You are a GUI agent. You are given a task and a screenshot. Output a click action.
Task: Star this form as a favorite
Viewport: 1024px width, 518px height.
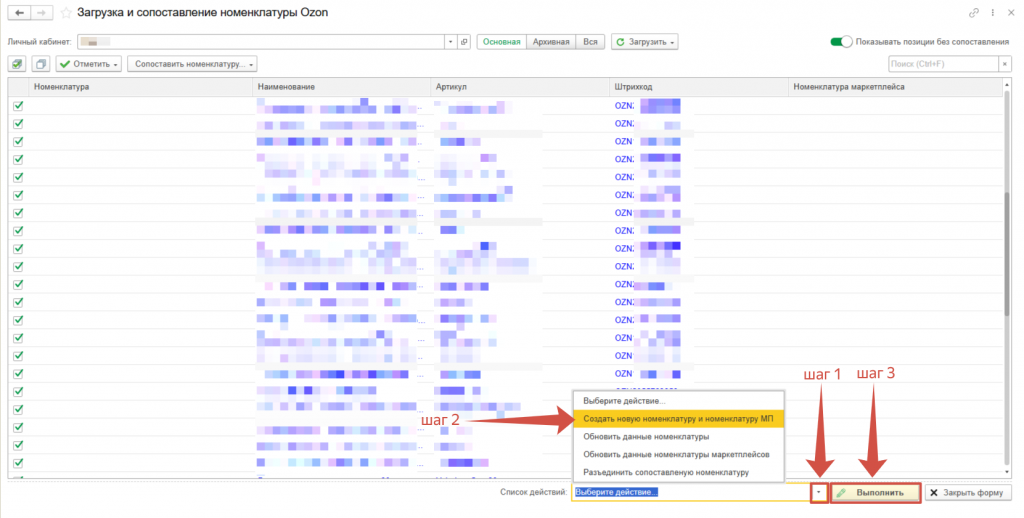click(x=66, y=13)
